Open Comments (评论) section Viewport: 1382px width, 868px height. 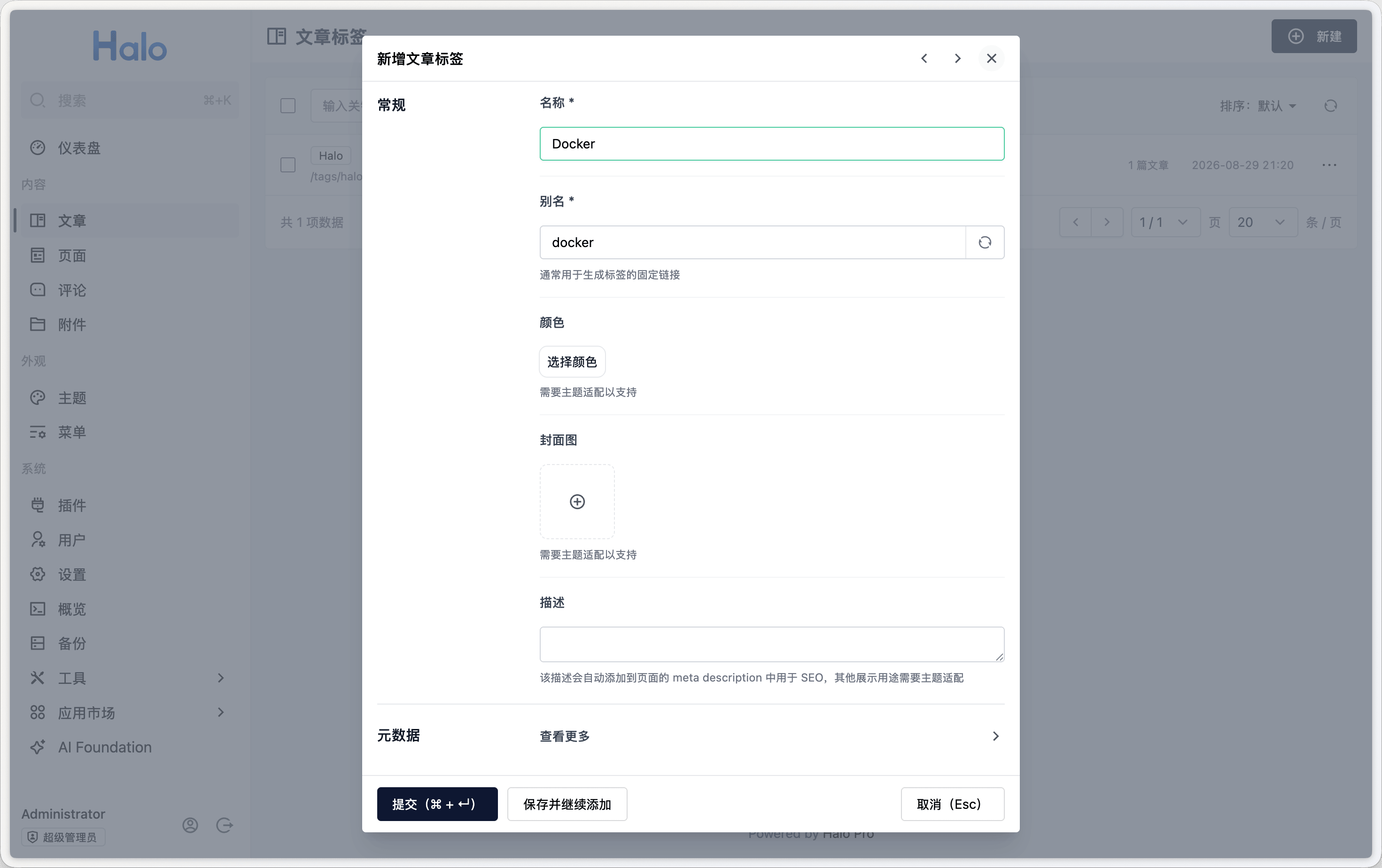pyautogui.click(x=130, y=290)
